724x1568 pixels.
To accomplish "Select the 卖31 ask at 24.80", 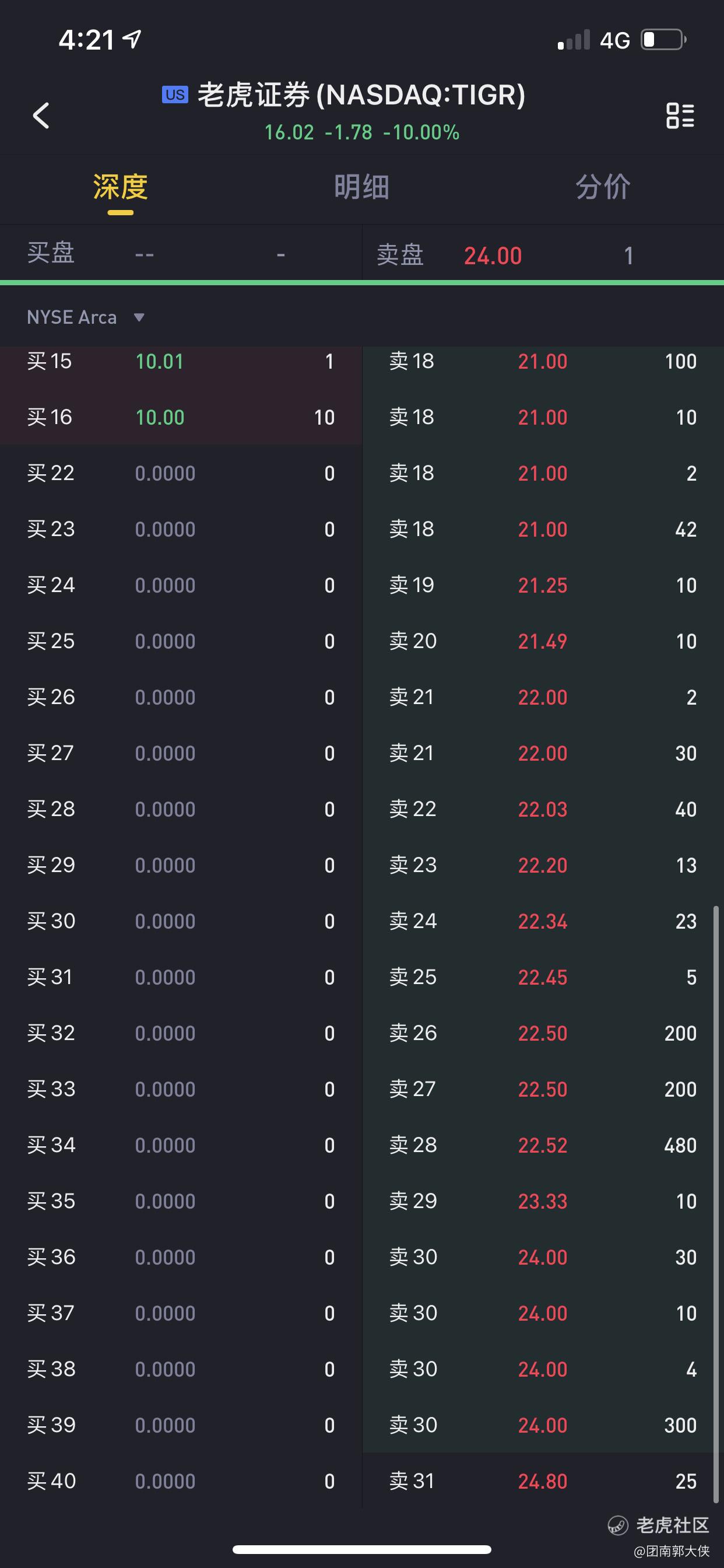I will point(542,1482).
